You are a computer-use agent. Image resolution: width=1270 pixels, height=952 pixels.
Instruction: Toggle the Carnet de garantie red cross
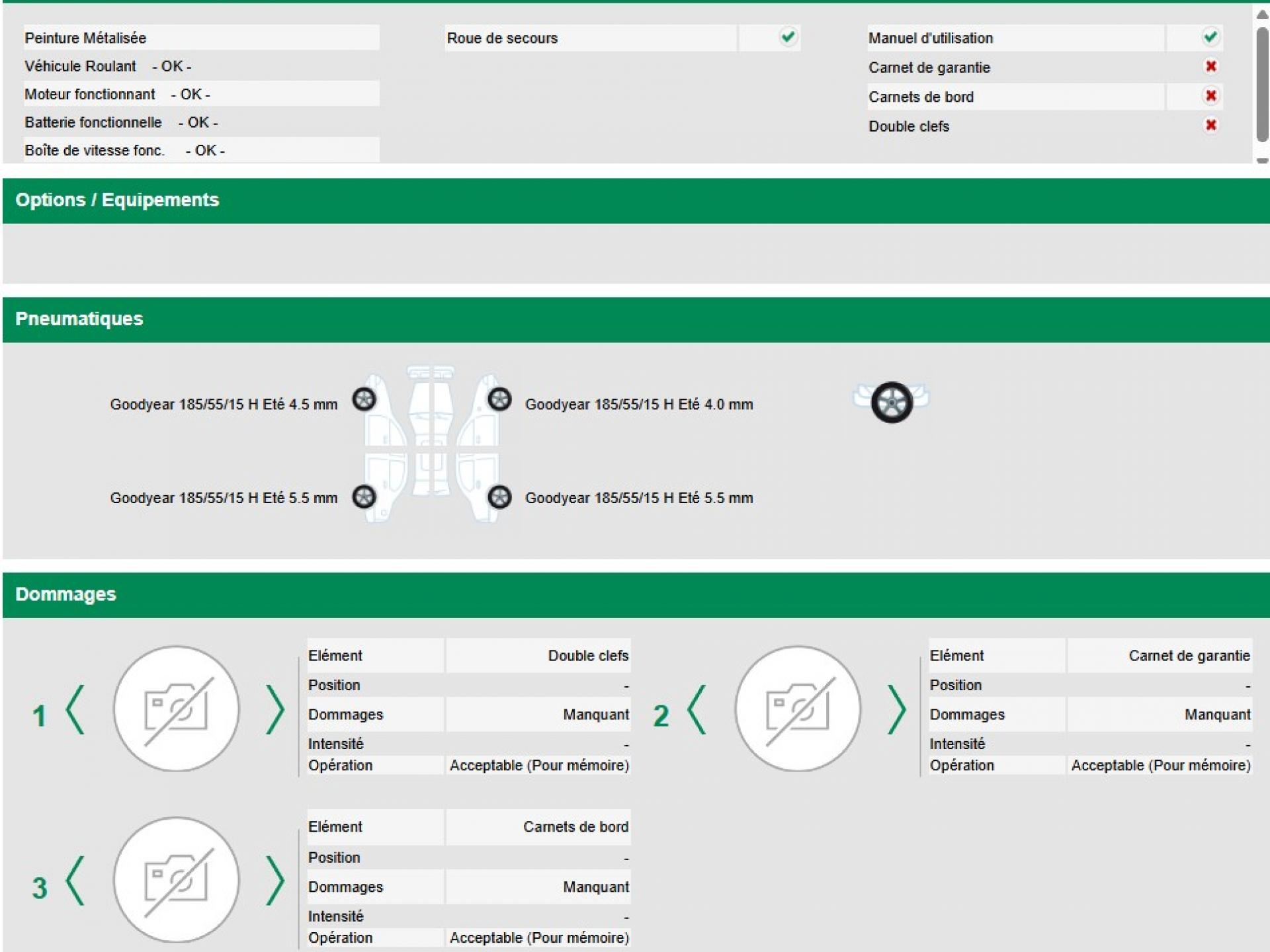click(1210, 66)
